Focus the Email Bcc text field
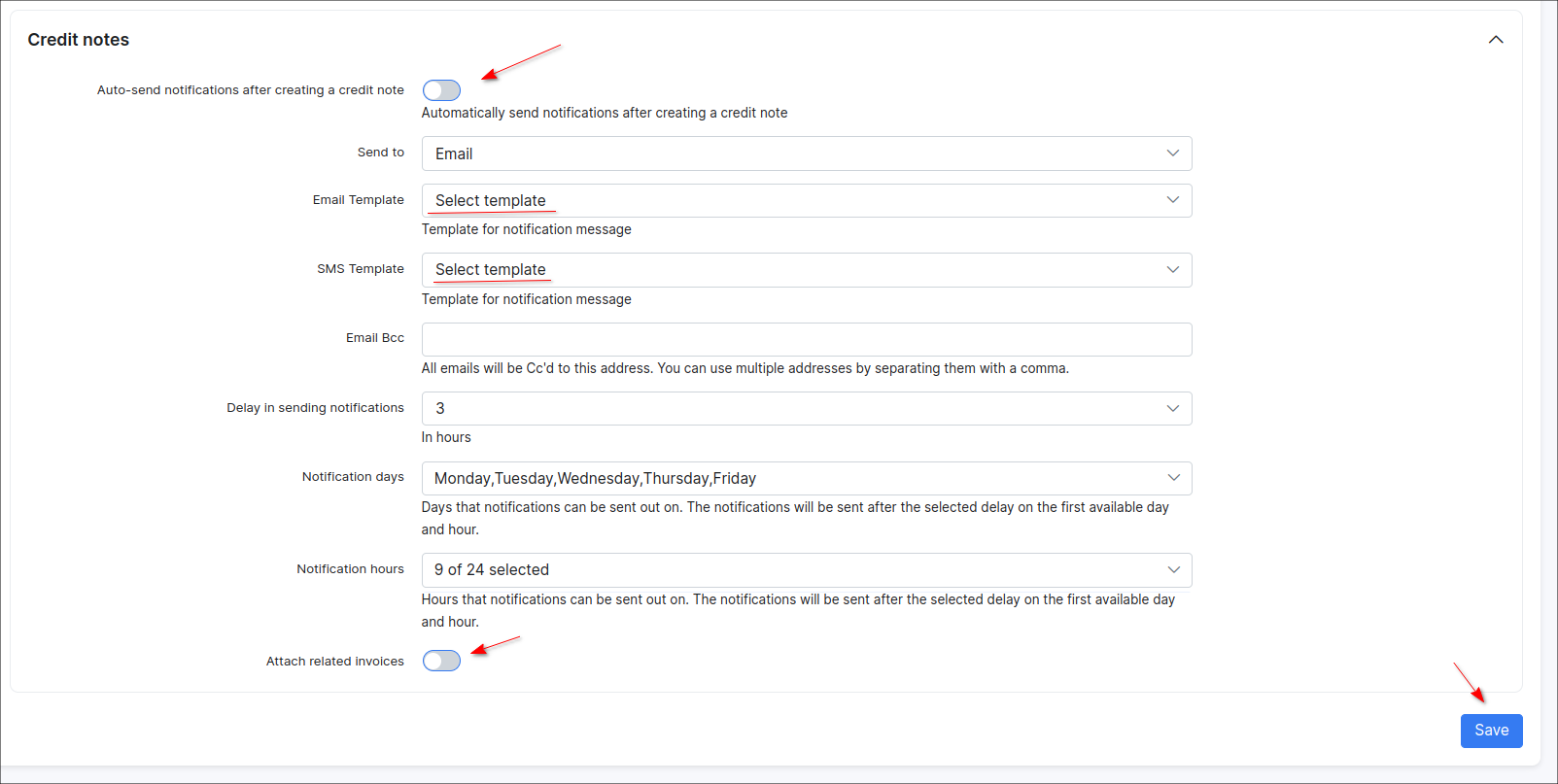 coord(806,340)
